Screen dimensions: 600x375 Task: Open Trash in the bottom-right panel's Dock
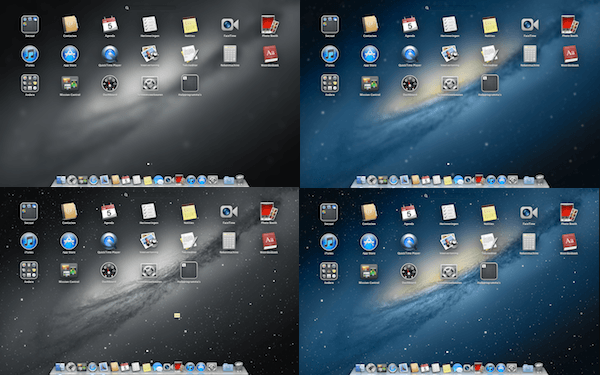(538, 367)
